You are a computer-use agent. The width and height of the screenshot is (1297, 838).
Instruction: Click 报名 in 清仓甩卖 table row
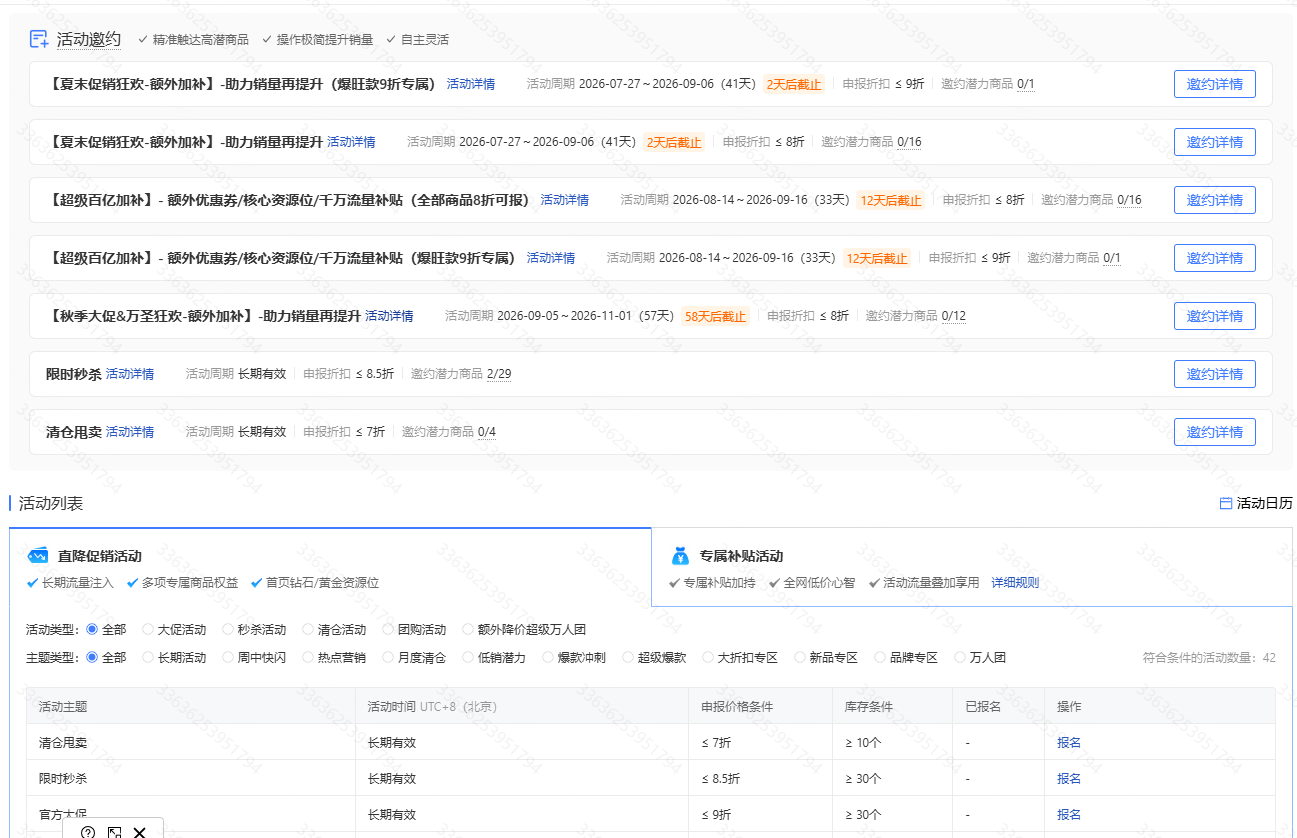click(1069, 742)
